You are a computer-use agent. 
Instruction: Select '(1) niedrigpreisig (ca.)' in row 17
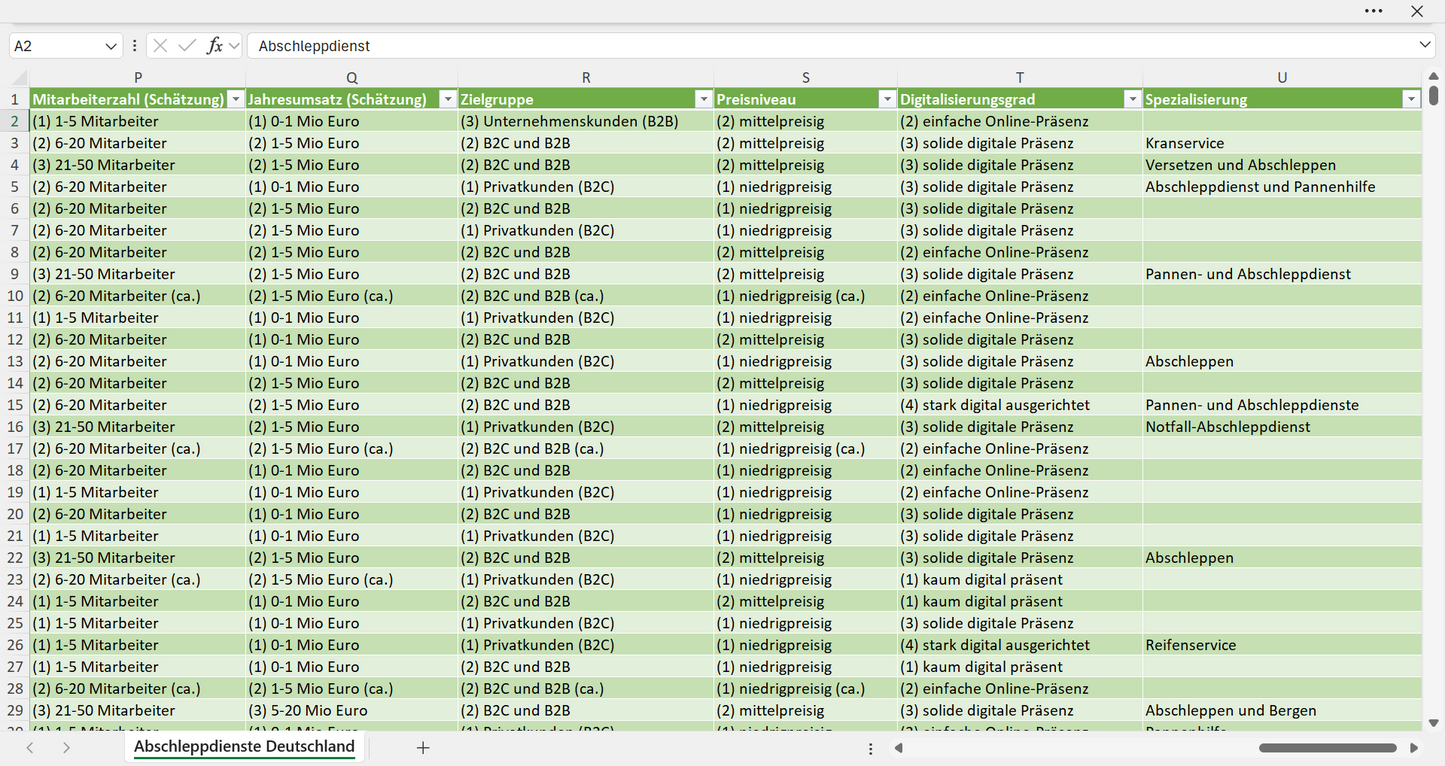pyautogui.click(x=806, y=449)
